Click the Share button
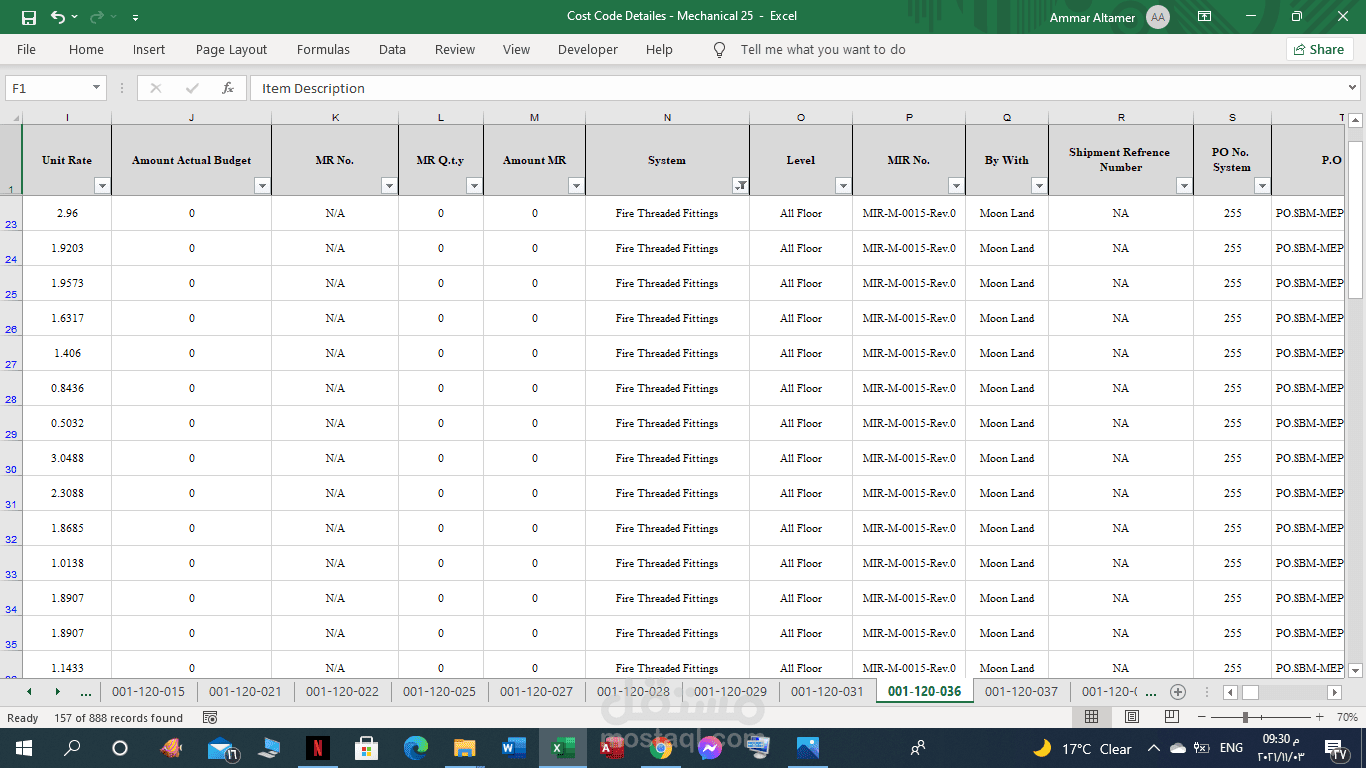The image size is (1366, 768). coord(1319,49)
